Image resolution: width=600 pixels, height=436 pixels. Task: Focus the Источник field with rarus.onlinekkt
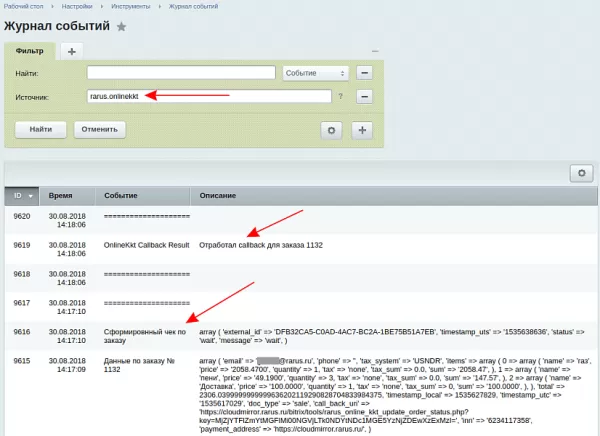[x=209, y=96]
